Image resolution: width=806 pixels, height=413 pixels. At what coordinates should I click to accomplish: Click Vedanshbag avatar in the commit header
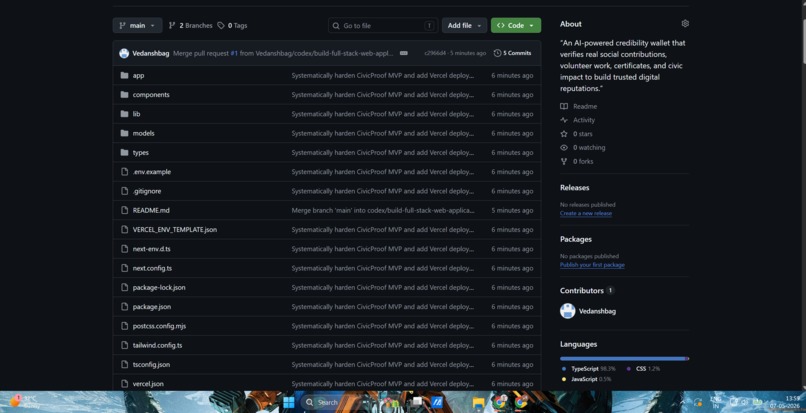(124, 53)
